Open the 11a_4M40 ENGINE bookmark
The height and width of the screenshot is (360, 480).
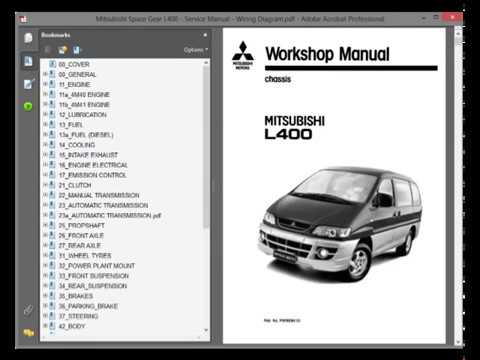click(84, 95)
